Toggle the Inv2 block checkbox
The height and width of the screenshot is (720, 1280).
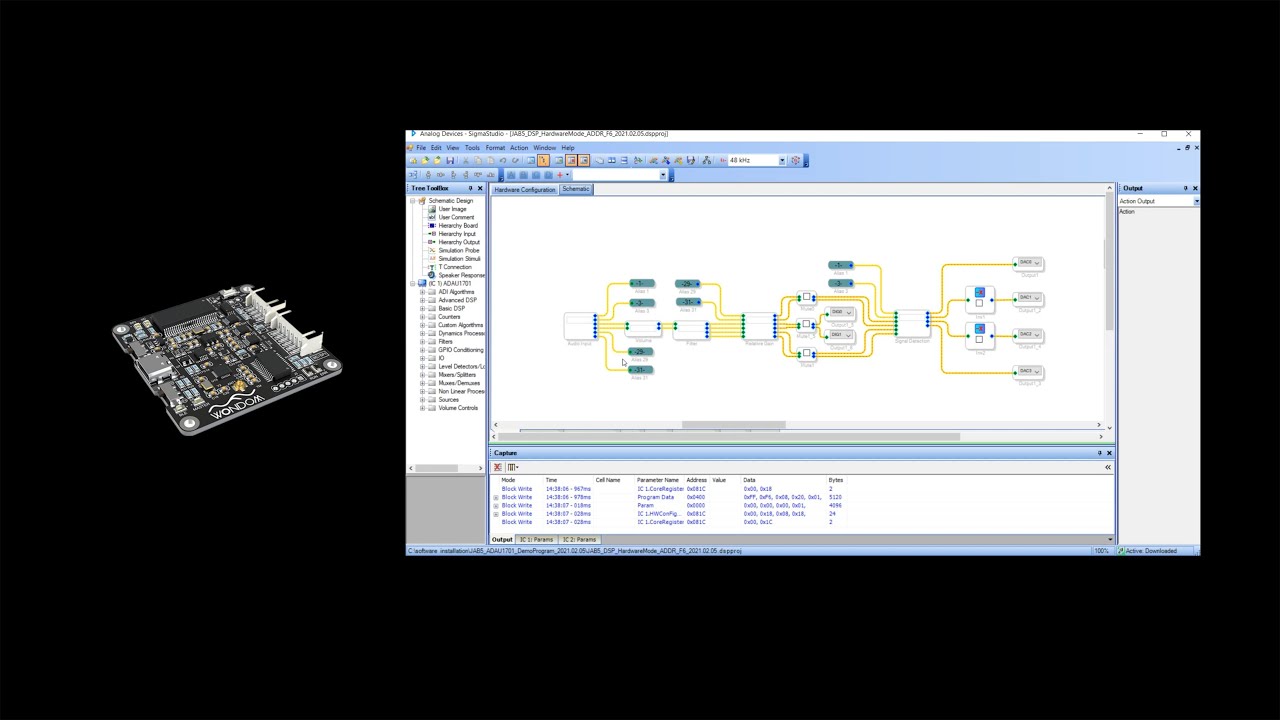979,339
